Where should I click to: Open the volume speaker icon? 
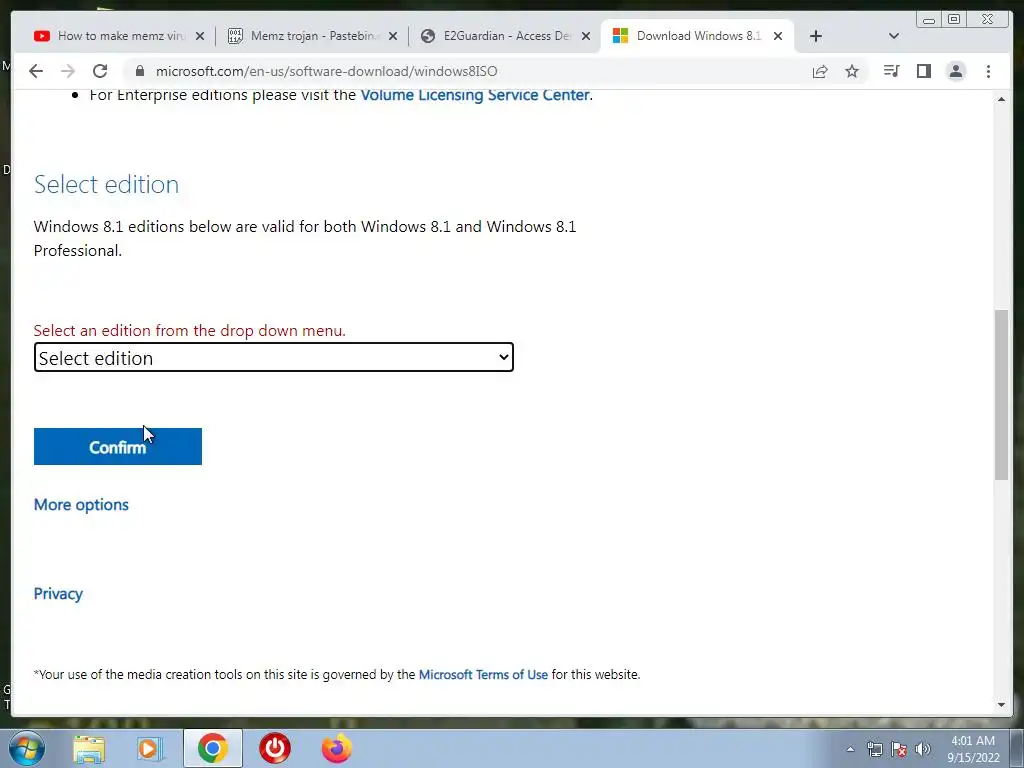point(923,749)
